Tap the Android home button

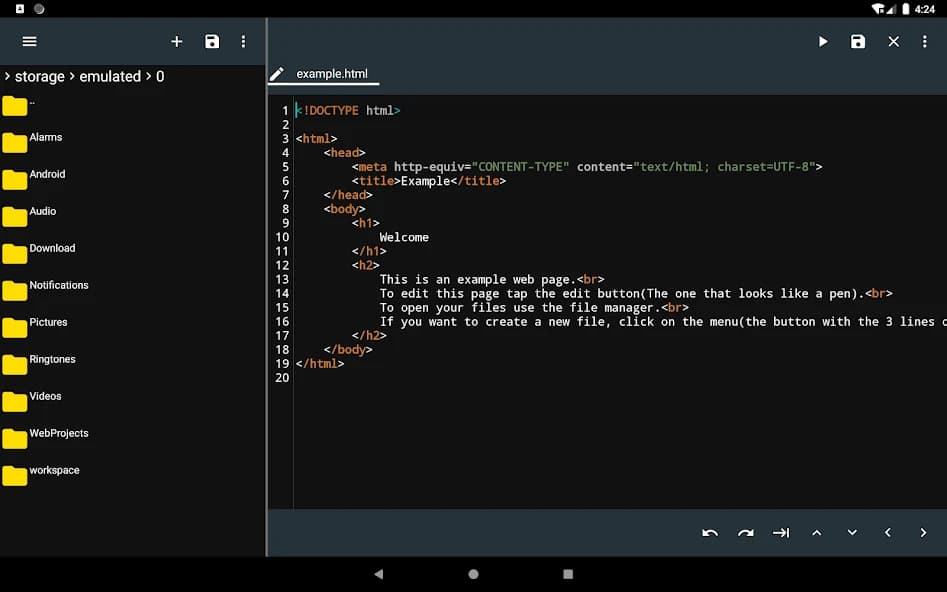click(x=473, y=574)
